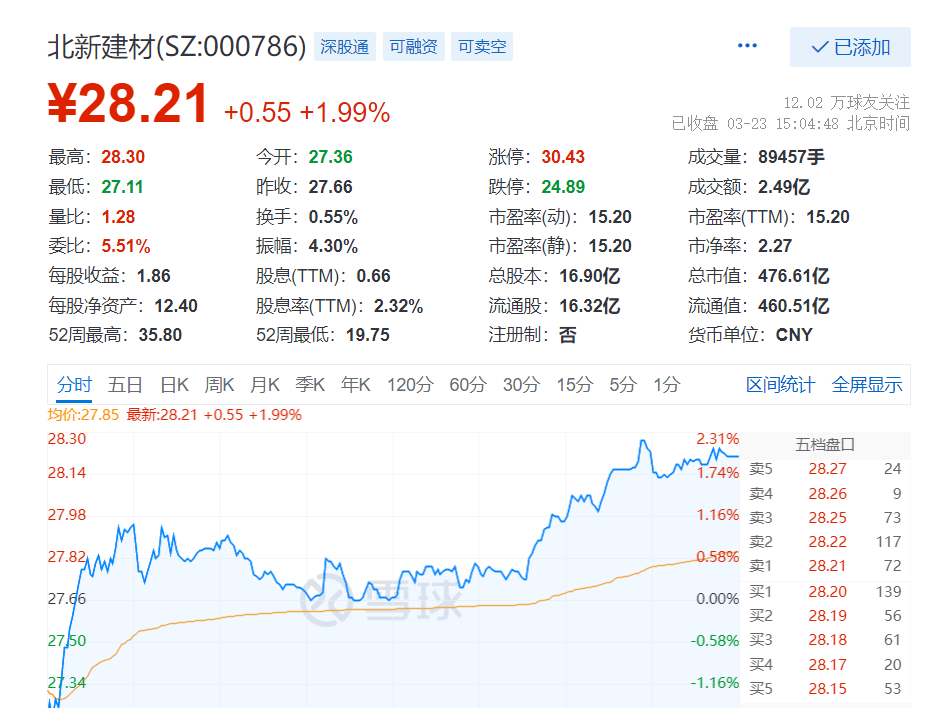Click the 换手 value 0.55%
925x708 pixels.
coord(333,217)
